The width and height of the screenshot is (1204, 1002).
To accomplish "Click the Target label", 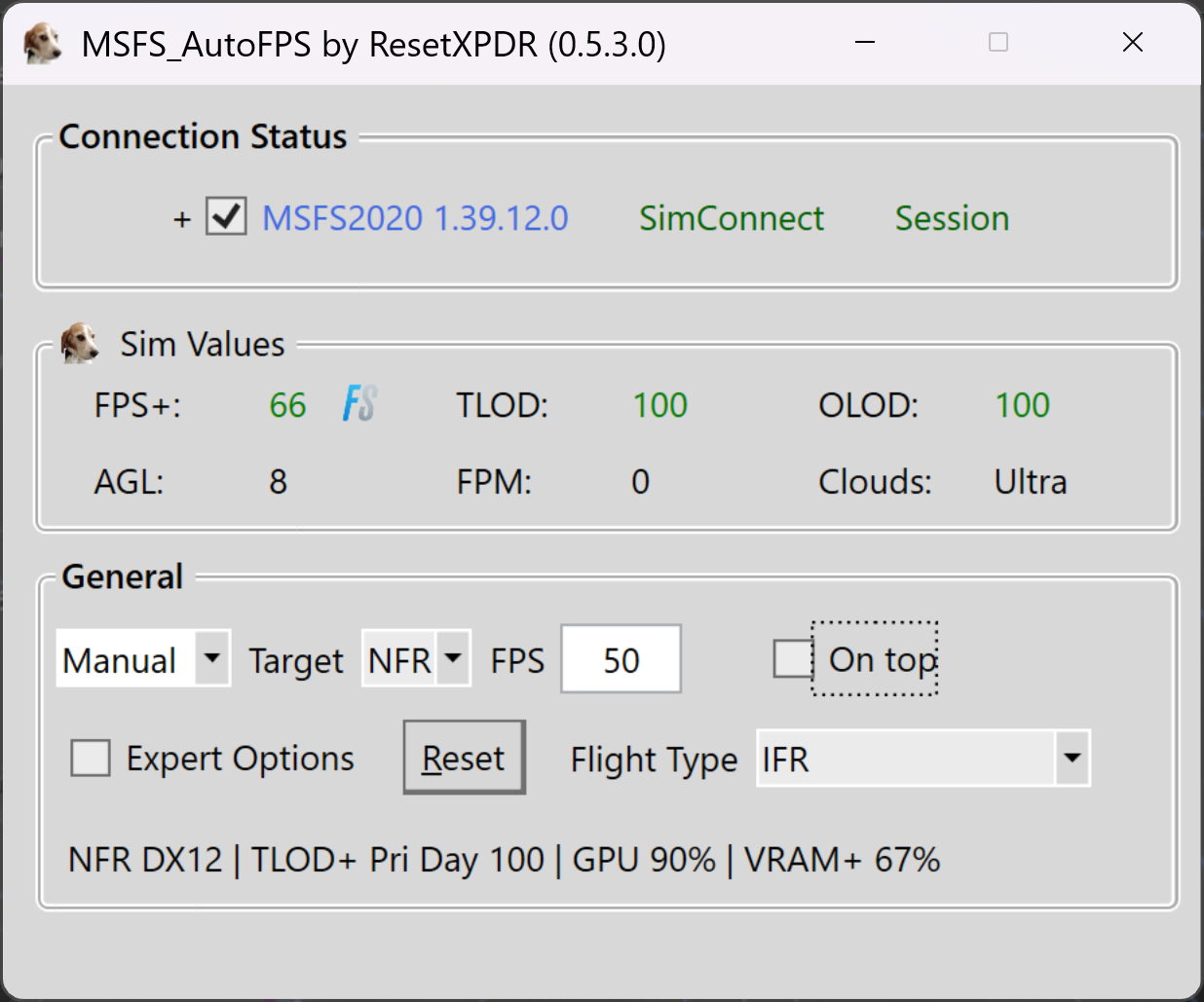I will click(x=296, y=661).
